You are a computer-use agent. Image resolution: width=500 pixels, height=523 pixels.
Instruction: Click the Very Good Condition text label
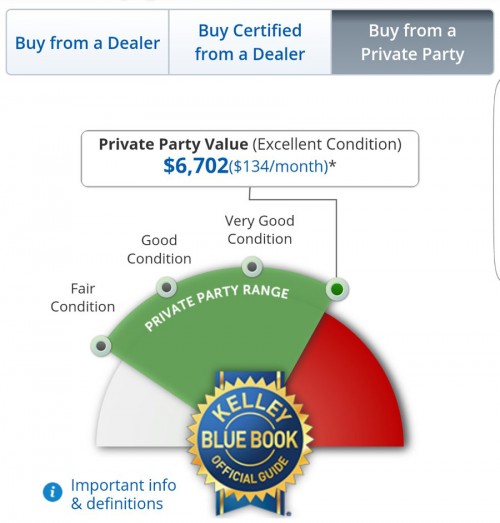coord(260,230)
